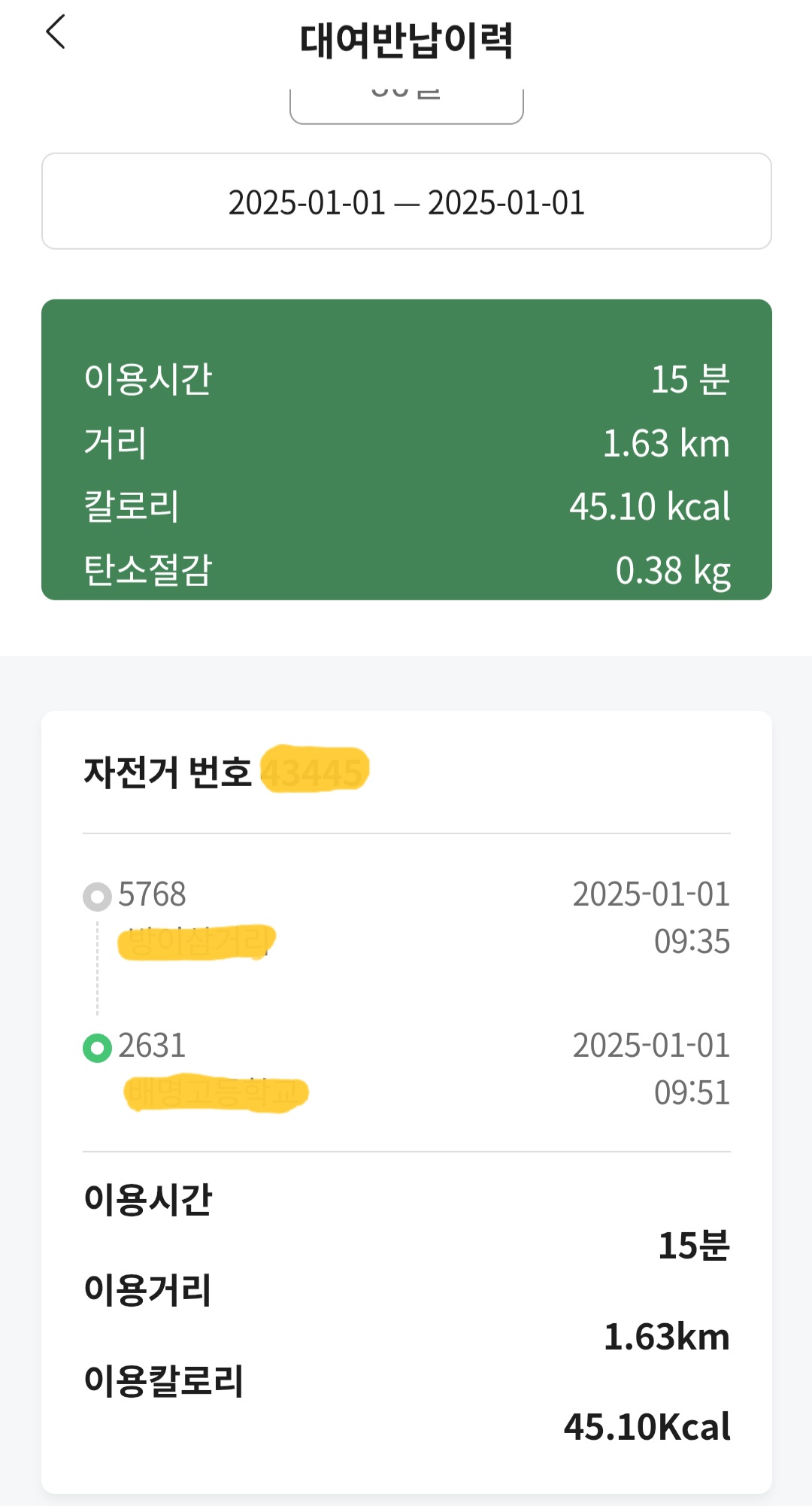
Task: Select rental station number 5768
Action: pos(152,894)
